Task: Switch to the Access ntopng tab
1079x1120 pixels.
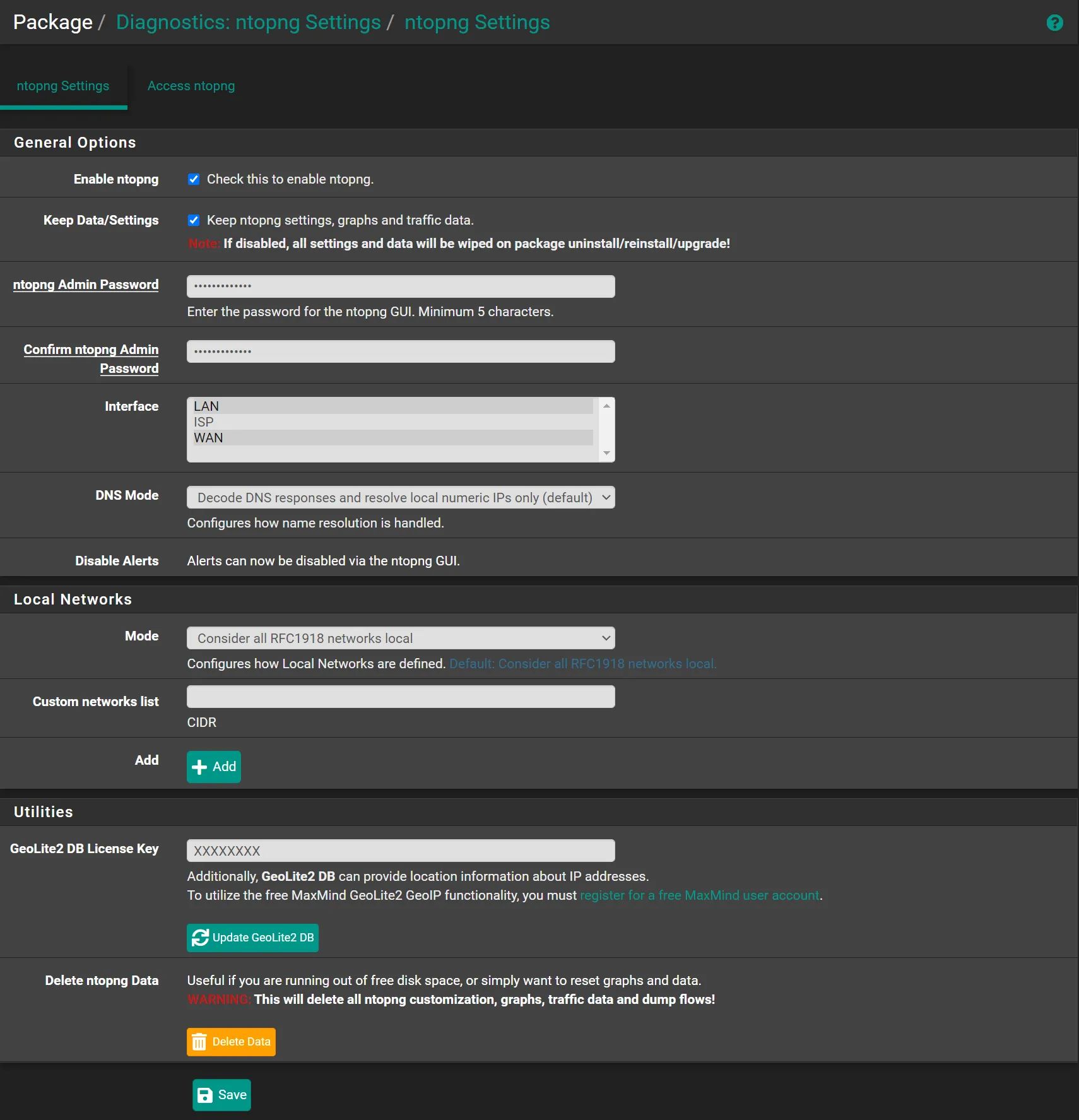Action: pos(191,86)
